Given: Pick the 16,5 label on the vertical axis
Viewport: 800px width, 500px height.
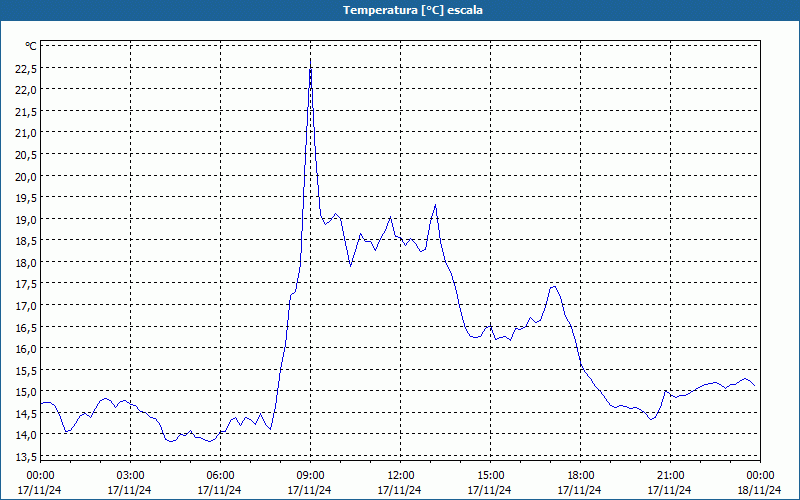Looking at the screenshot, I should point(26,327).
